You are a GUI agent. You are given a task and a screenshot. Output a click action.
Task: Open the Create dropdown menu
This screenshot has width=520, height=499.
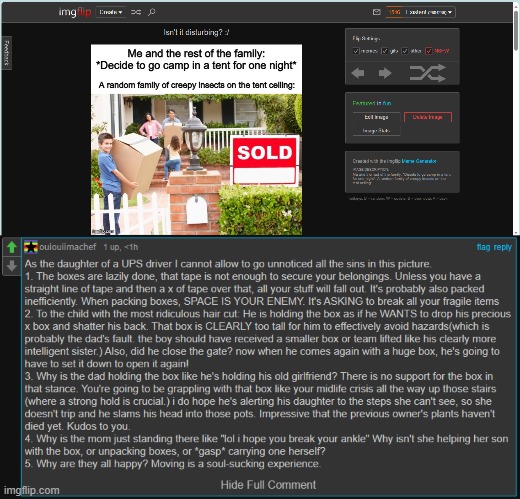(x=111, y=12)
